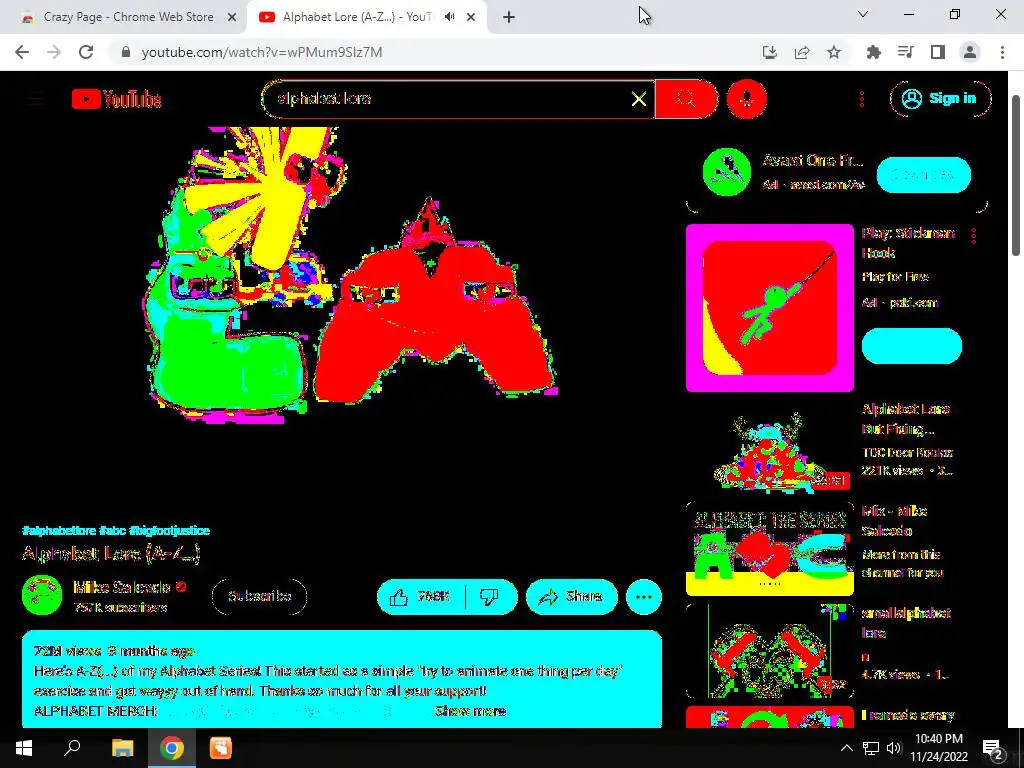Open the #bigfootjustice hashtag link

[x=170, y=530]
